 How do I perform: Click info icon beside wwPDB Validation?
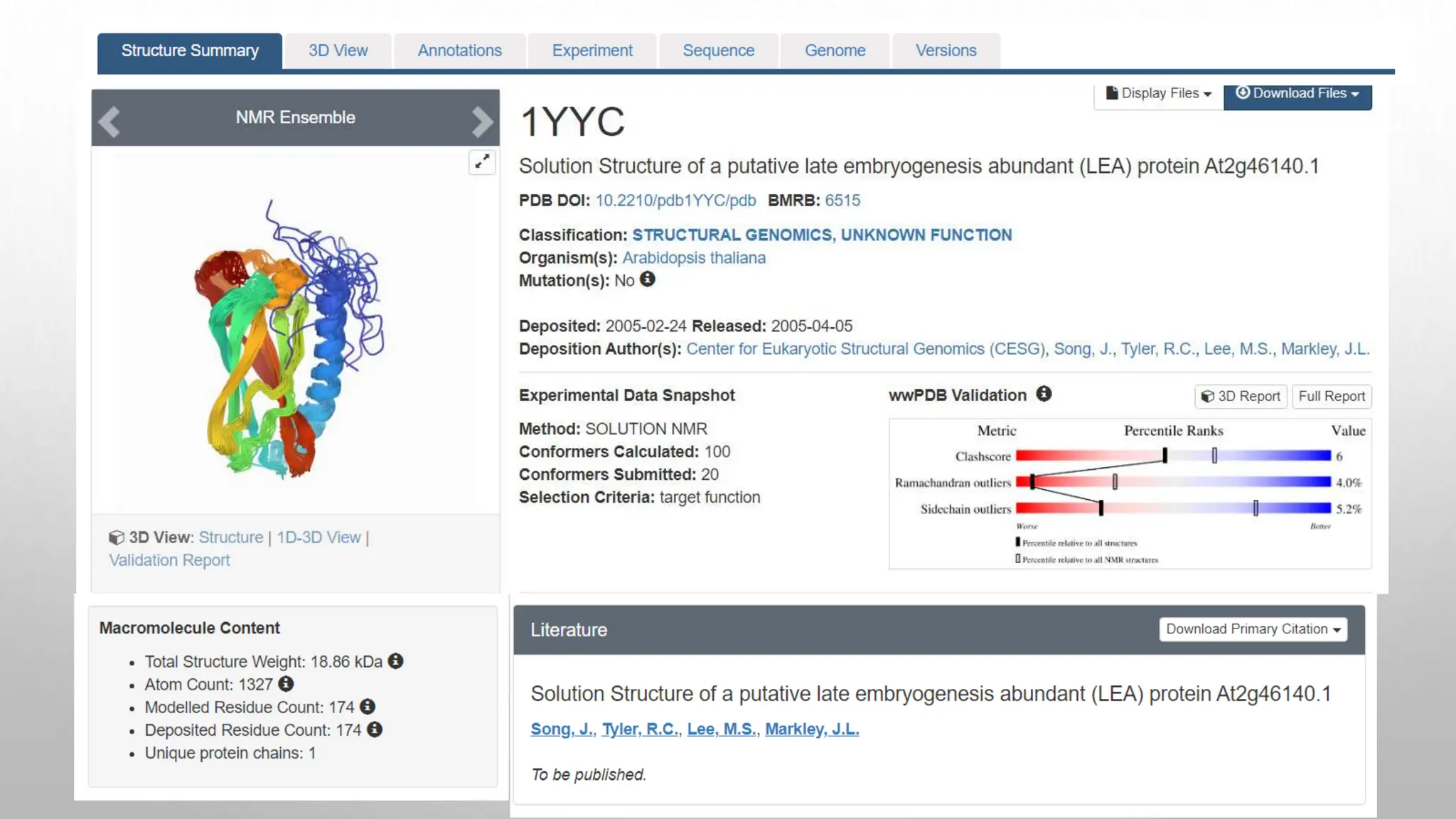pos(1044,394)
